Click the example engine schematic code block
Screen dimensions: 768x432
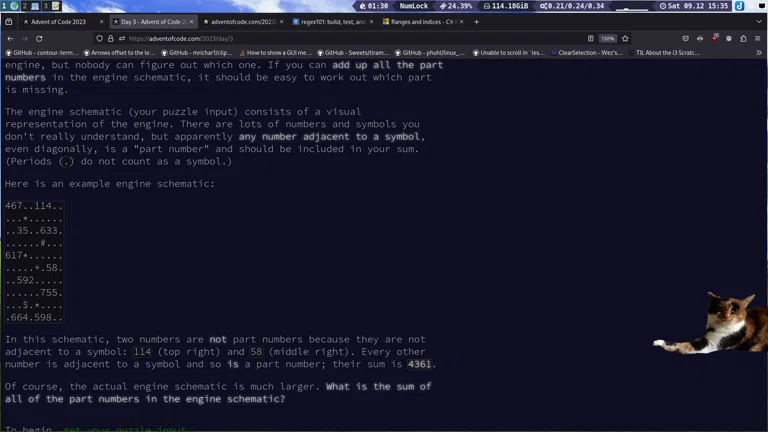pos(34,262)
